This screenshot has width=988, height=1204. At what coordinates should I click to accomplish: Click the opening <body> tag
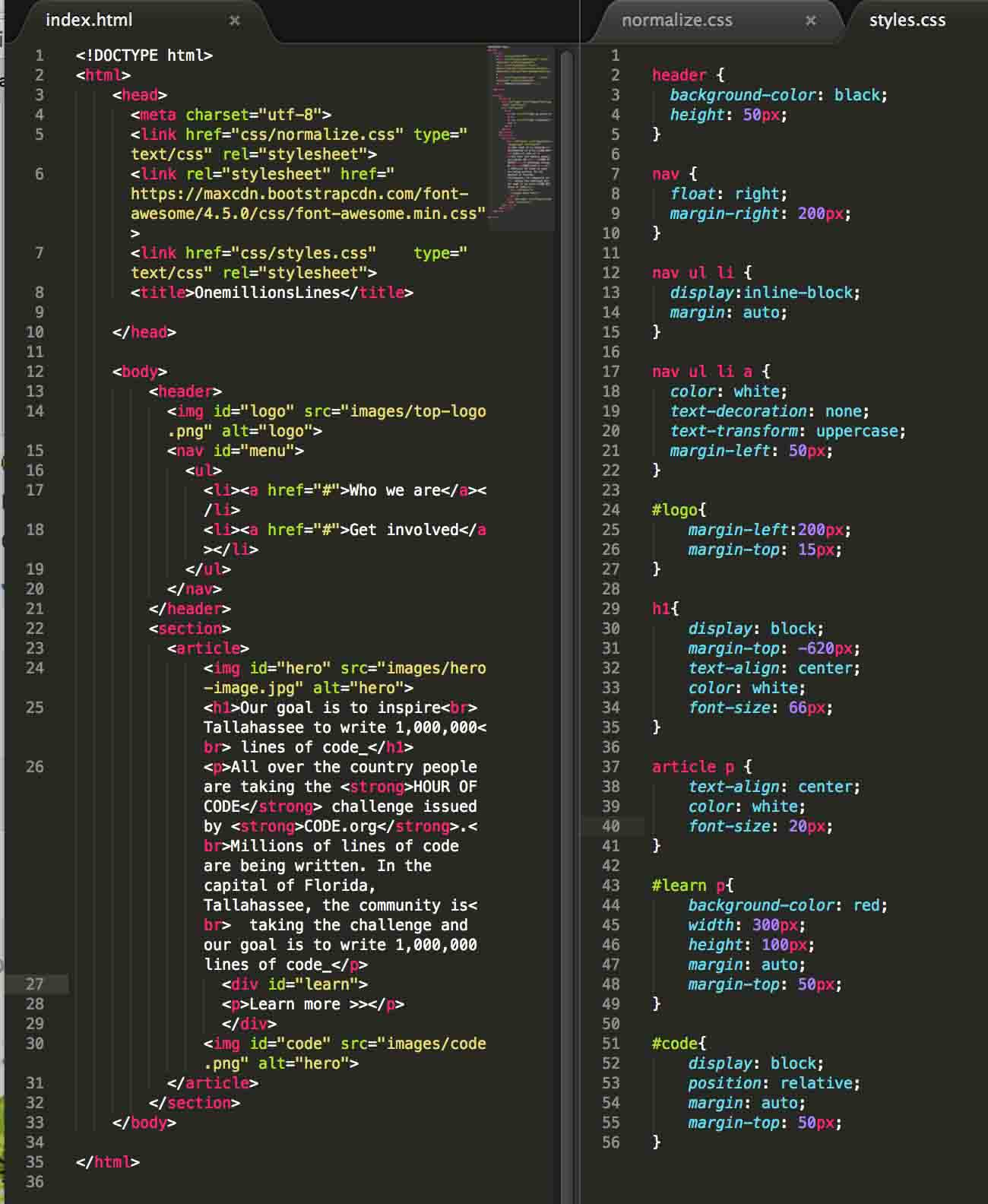[x=140, y=372]
